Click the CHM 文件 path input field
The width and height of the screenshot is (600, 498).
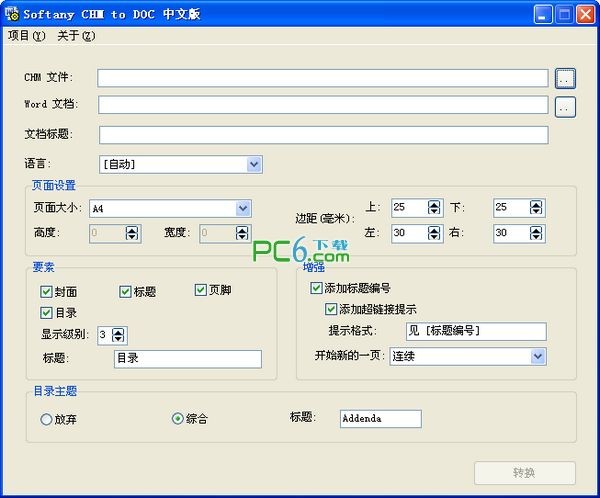coord(323,78)
